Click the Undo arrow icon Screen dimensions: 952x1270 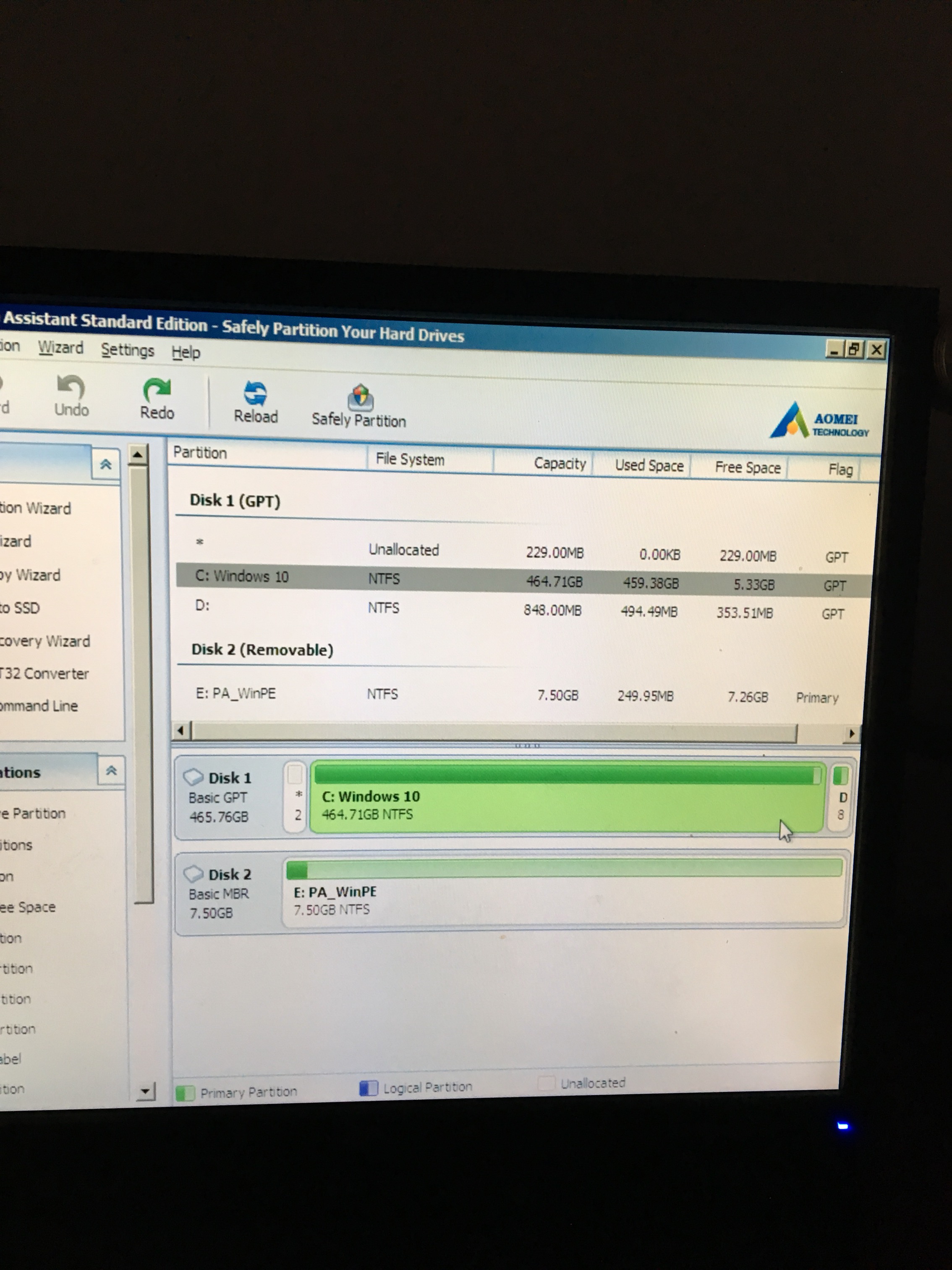(x=71, y=387)
